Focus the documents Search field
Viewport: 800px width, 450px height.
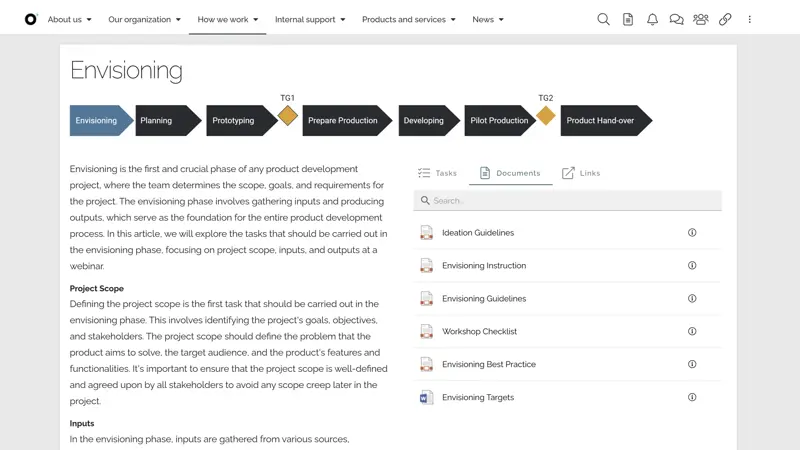pos(567,201)
